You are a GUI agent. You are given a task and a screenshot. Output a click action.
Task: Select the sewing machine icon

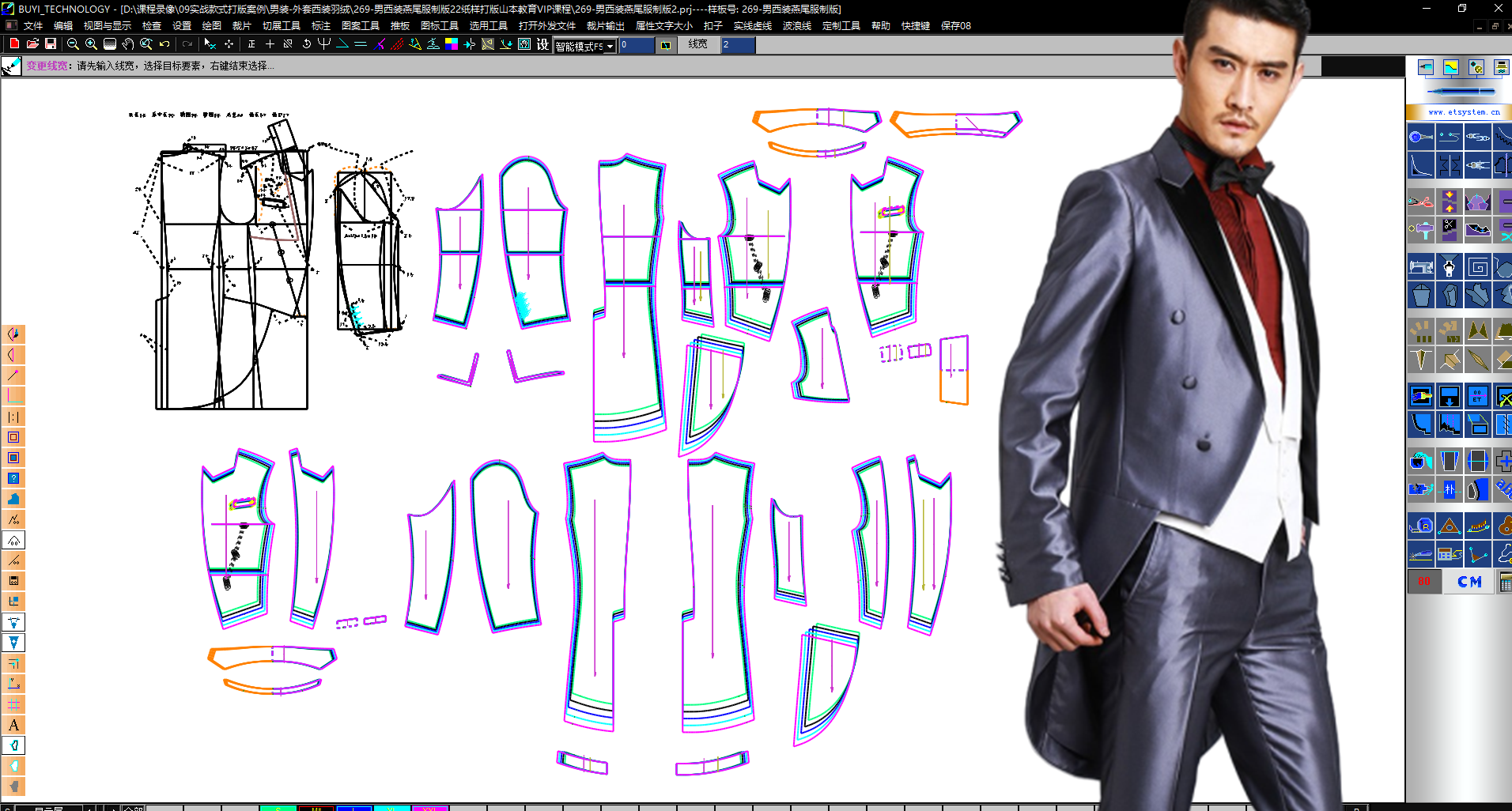(x=1421, y=266)
